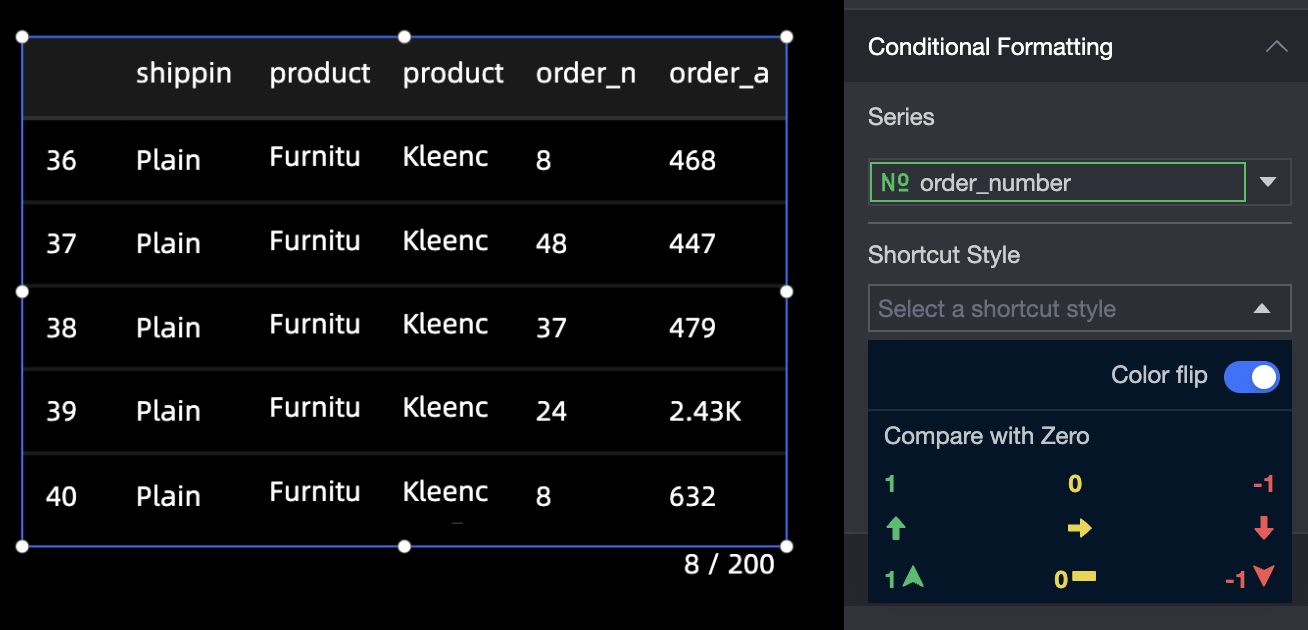Pick the red -1 text-only style
Viewport: 1308px width, 630px height.
[1263, 485]
